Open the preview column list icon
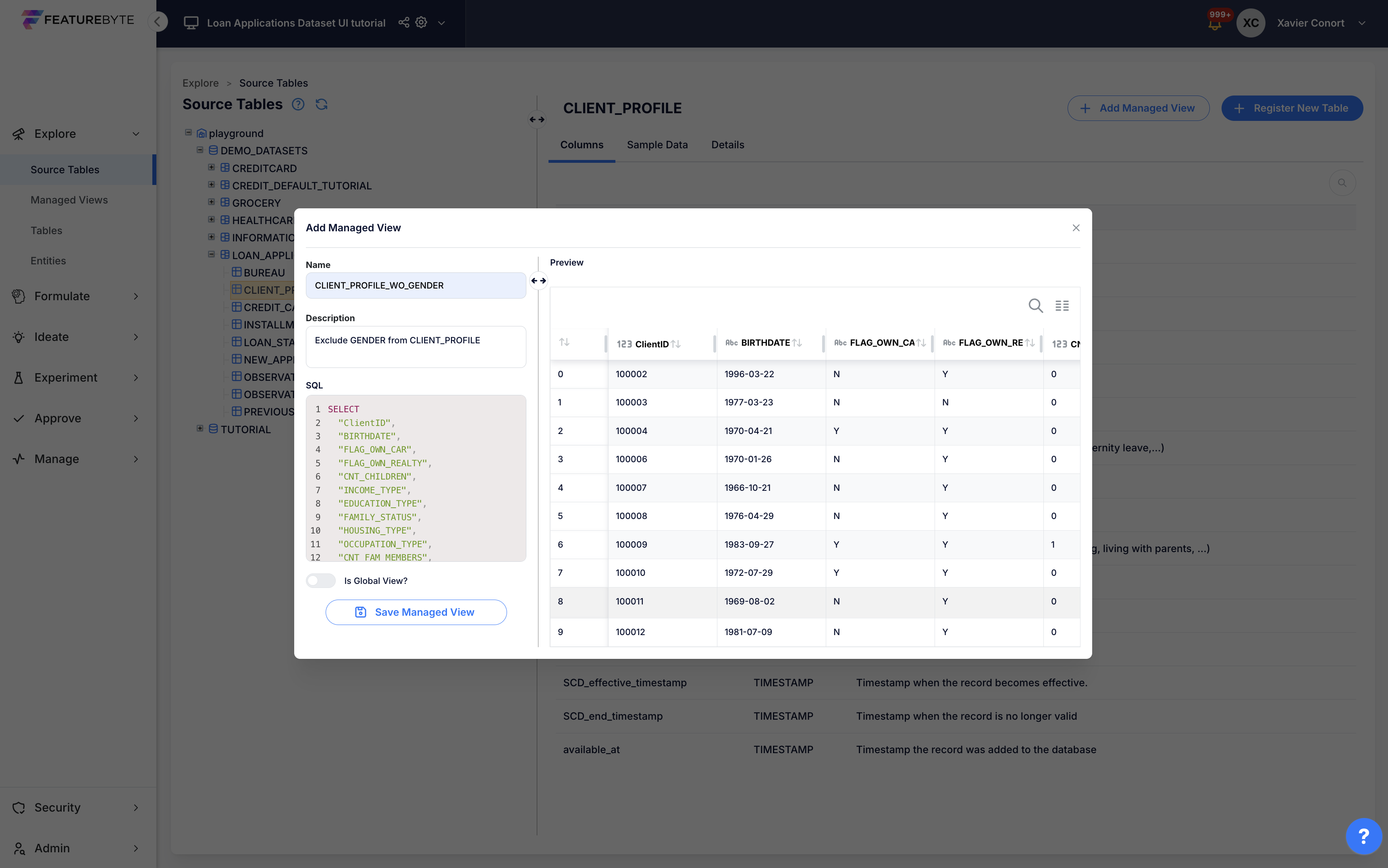Screen dimensions: 1388x868 (x=1062, y=305)
